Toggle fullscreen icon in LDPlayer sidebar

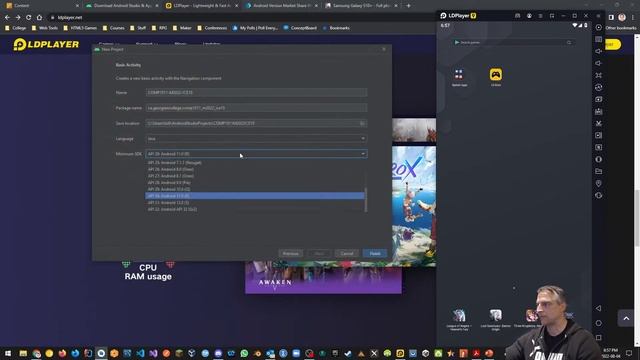(598, 75)
